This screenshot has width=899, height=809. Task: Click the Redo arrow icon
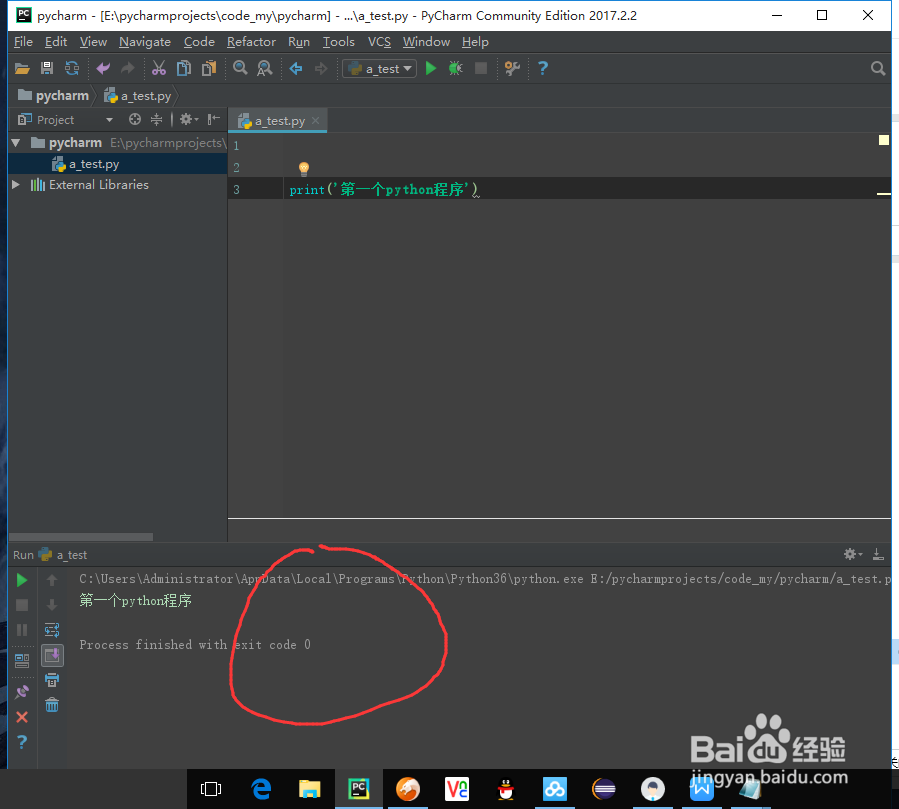coord(127,69)
